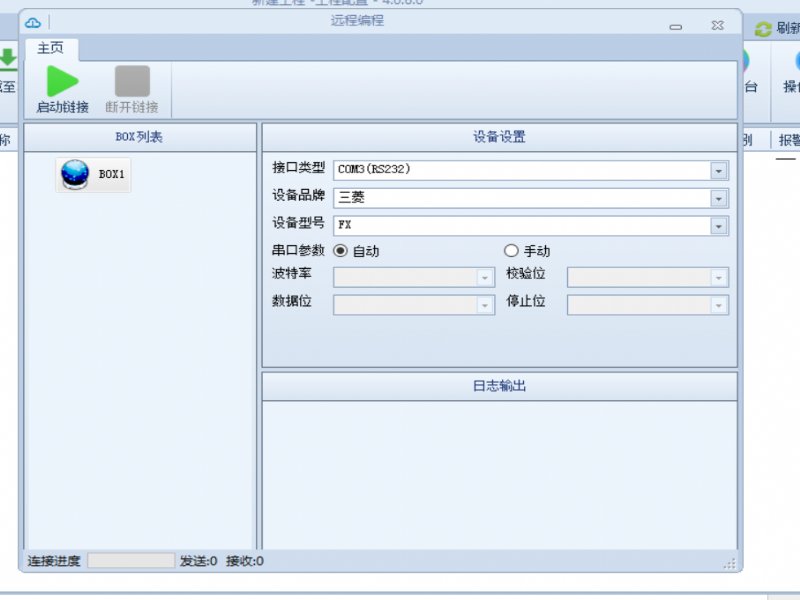Open the 停止位 combo box
800x600 pixels.
(x=718, y=305)
